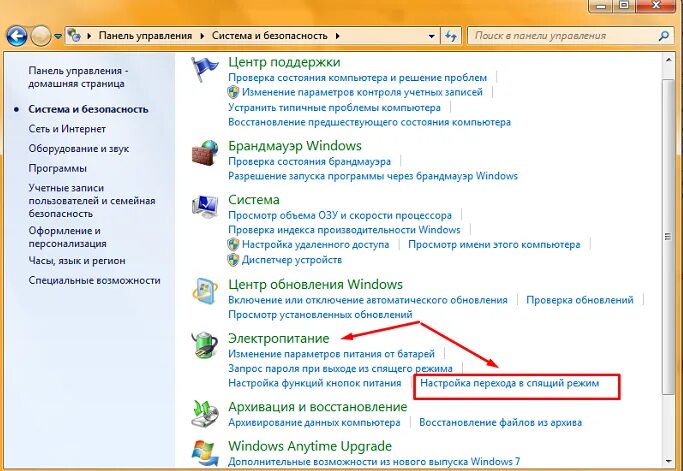Open Панель управления - домашняя страница
This screenshot has height=471, width=683.
[78, 77]
